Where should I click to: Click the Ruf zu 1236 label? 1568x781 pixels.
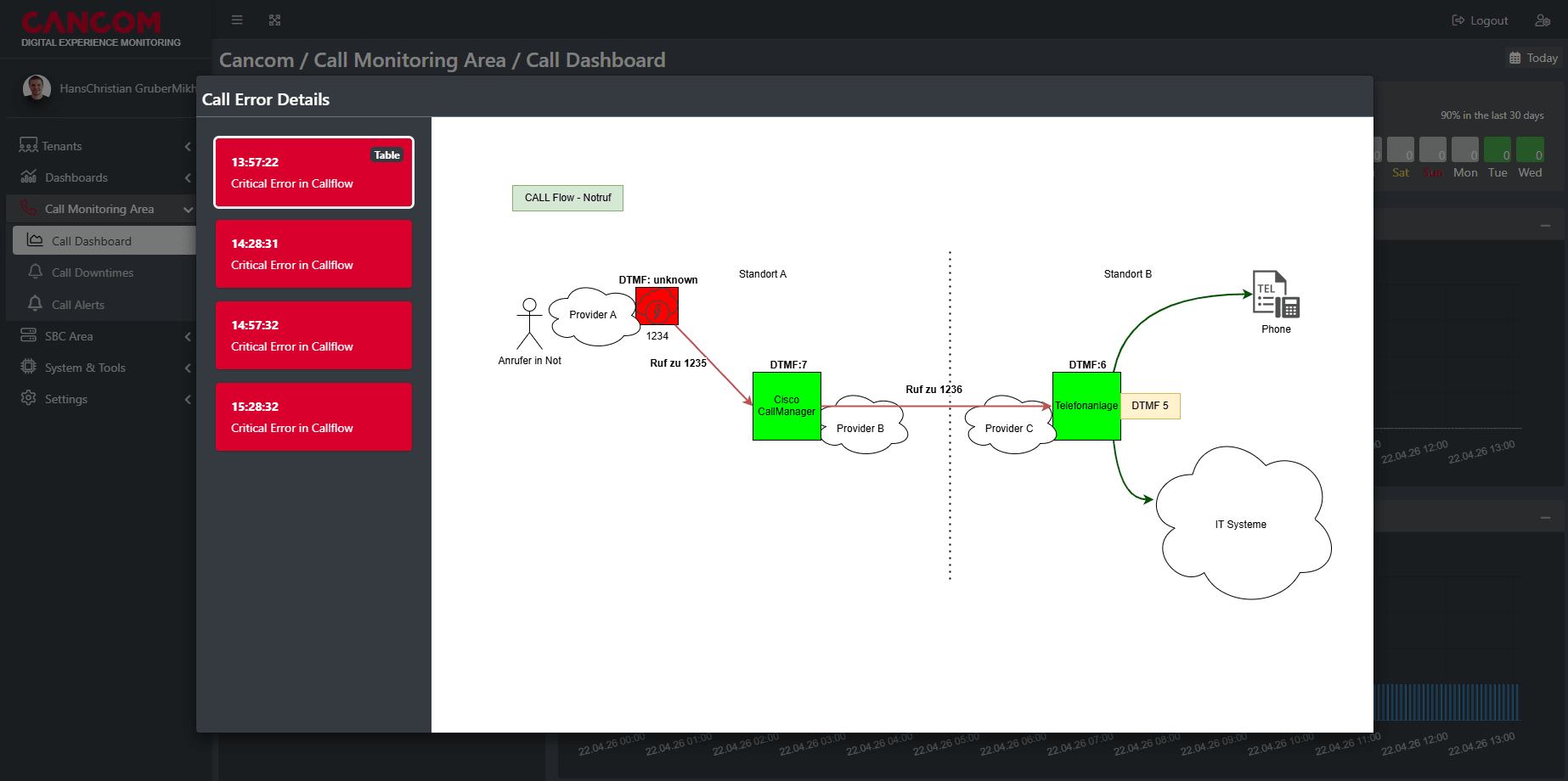tap(933, 390)
